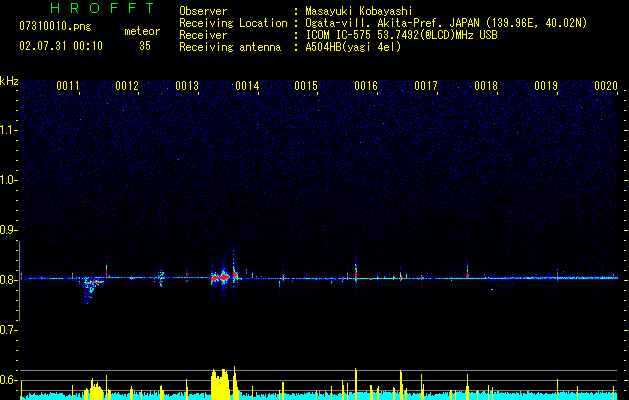
Task: Click the 0020 time marker
Action: coord(606,86)
